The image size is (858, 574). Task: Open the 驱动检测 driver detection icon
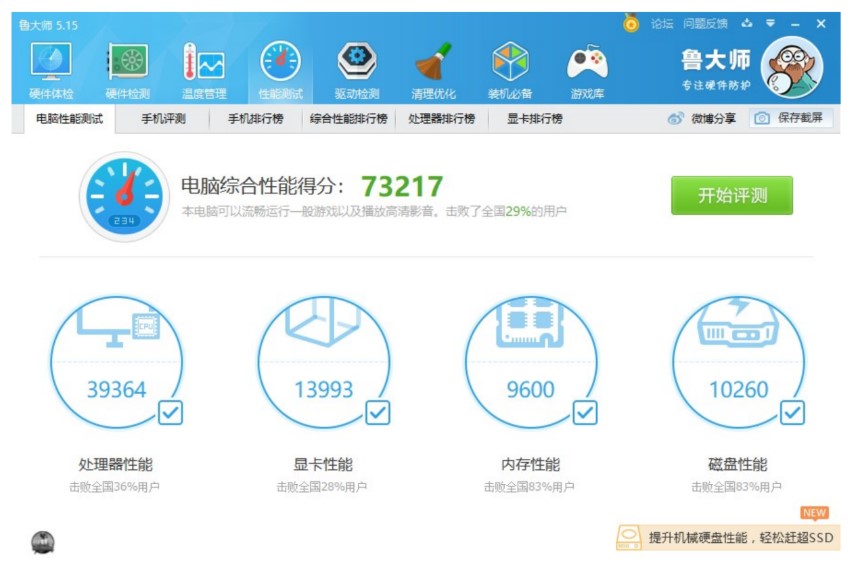tap(357, 70)
